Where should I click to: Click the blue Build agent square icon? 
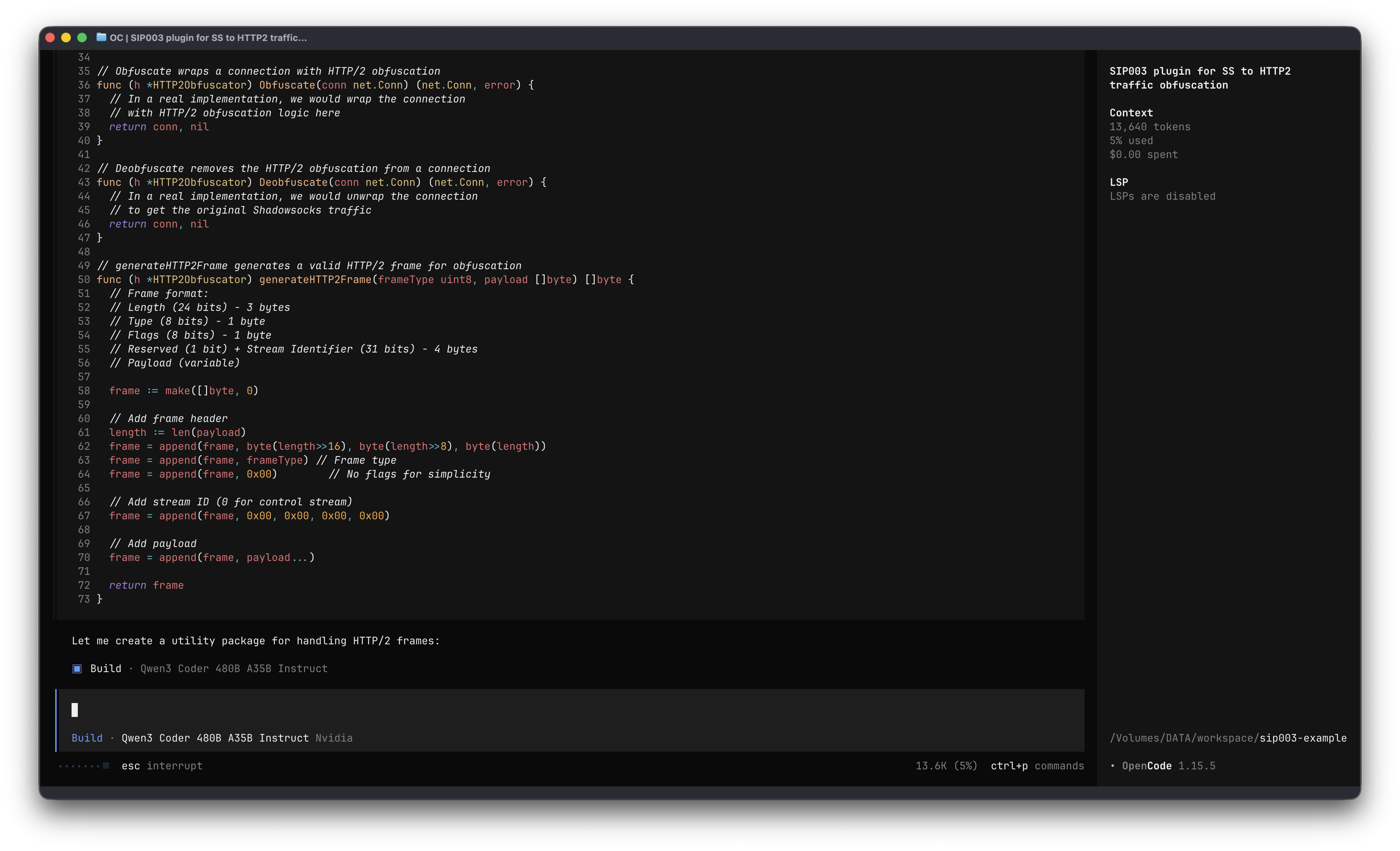(x=77, y=669)
